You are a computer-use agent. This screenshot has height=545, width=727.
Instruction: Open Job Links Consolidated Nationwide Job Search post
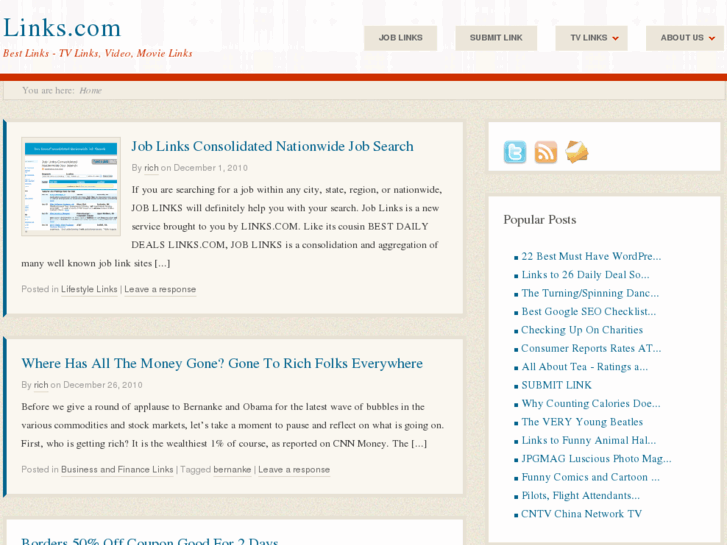pos(272,147)
